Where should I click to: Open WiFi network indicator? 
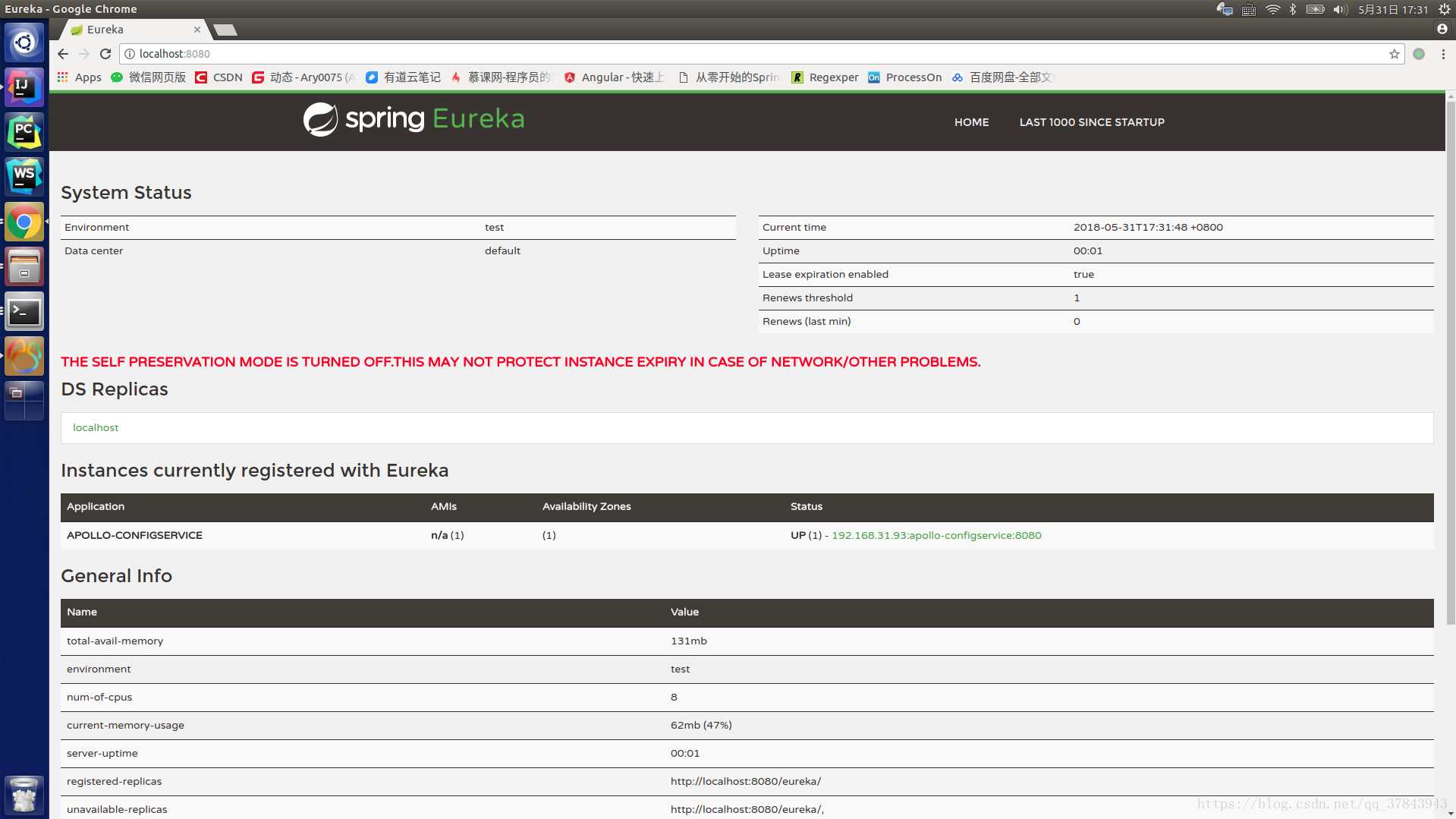pos(1272,9)
